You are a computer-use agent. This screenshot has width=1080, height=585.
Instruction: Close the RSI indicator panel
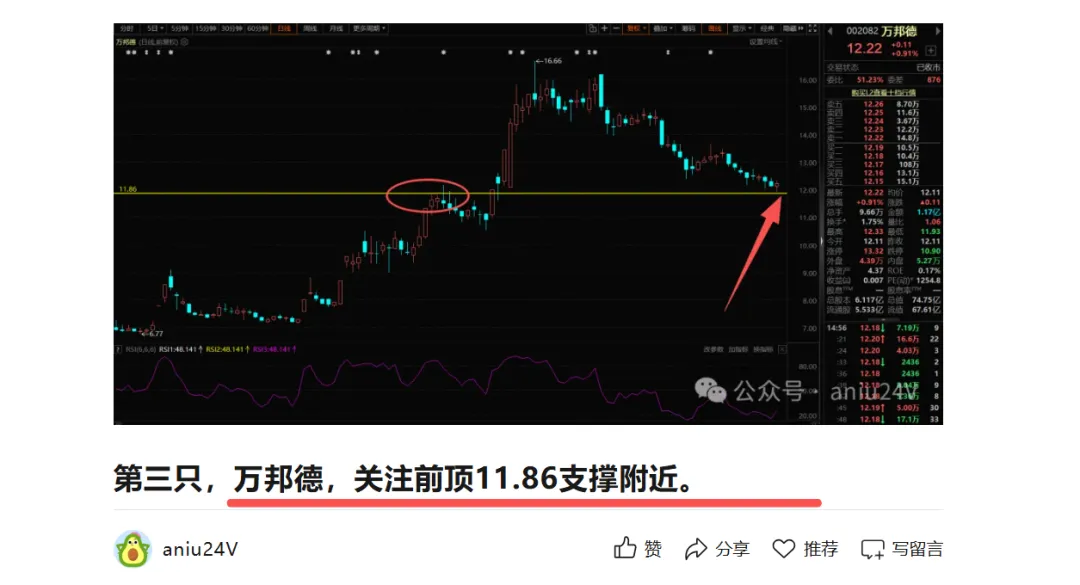point(782,349)
